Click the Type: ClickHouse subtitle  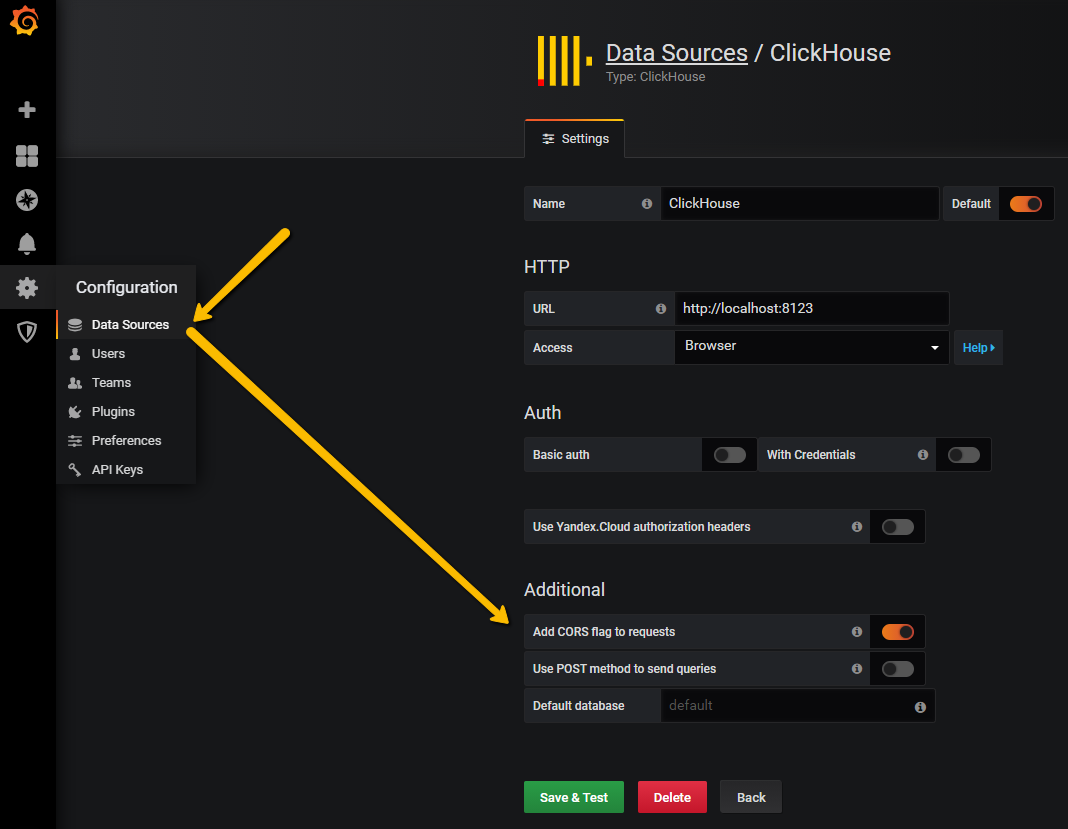coord(655,77)
